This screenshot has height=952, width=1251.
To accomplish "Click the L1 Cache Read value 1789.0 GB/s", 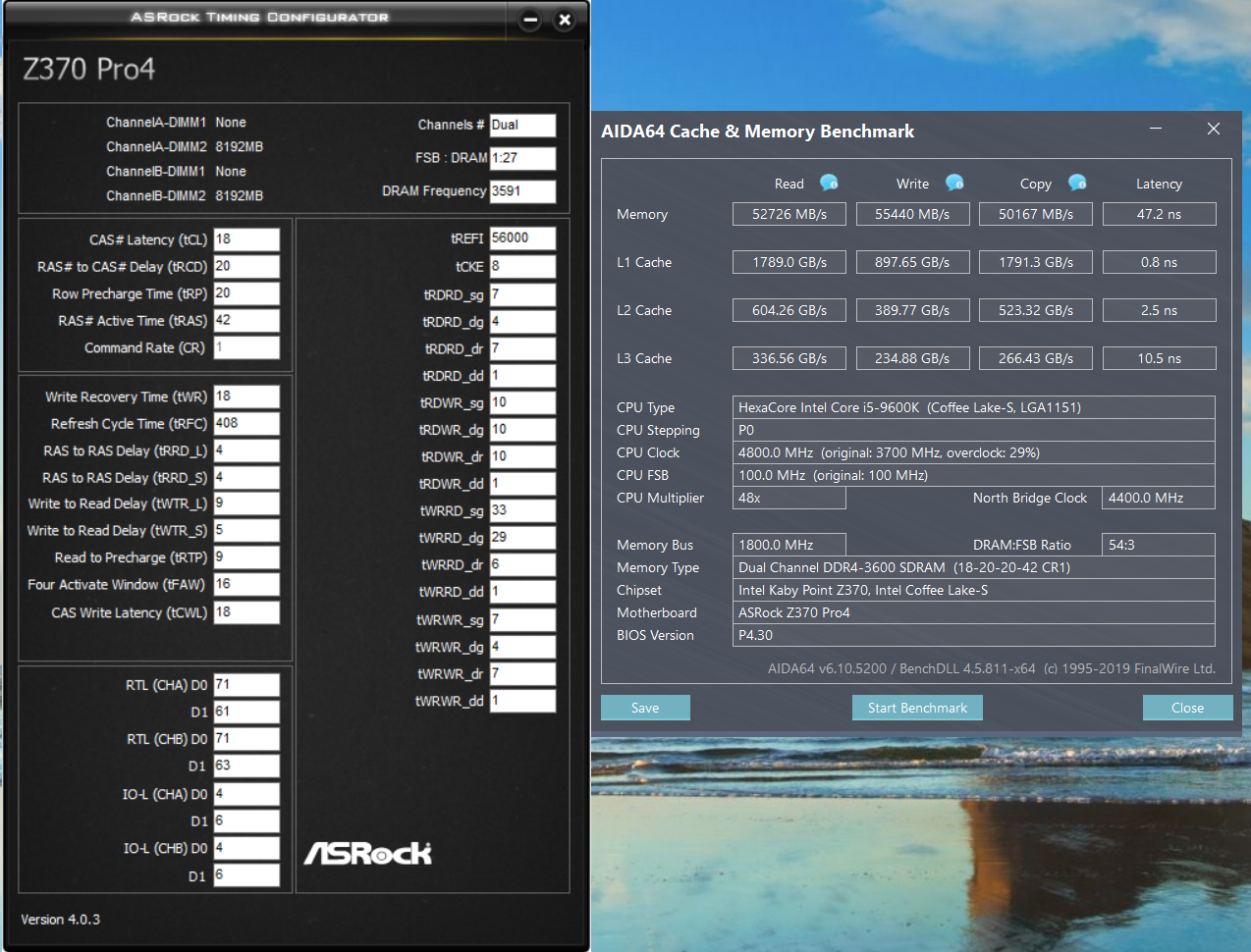I will pos(789,262).
